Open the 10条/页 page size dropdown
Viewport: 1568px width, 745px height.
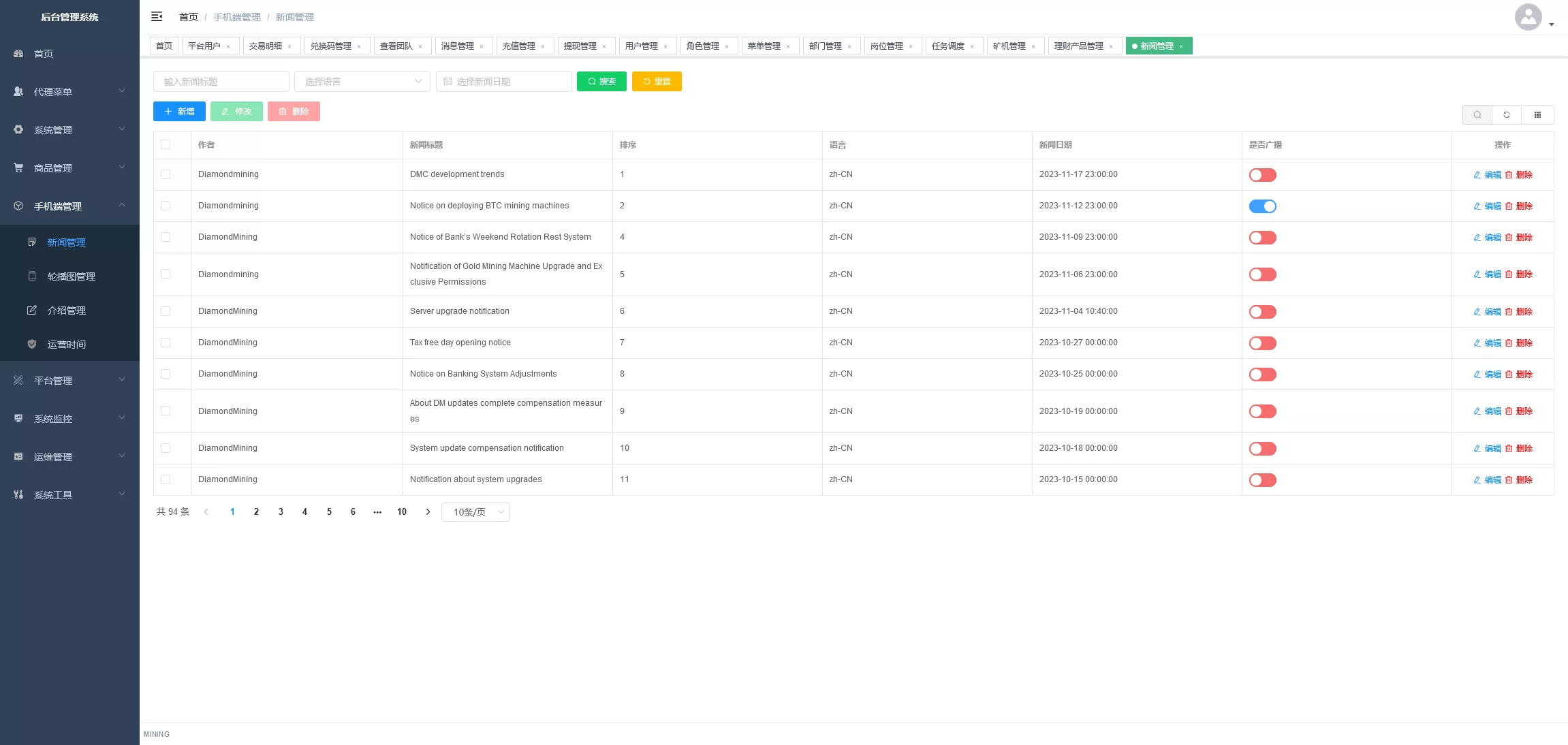475,512
